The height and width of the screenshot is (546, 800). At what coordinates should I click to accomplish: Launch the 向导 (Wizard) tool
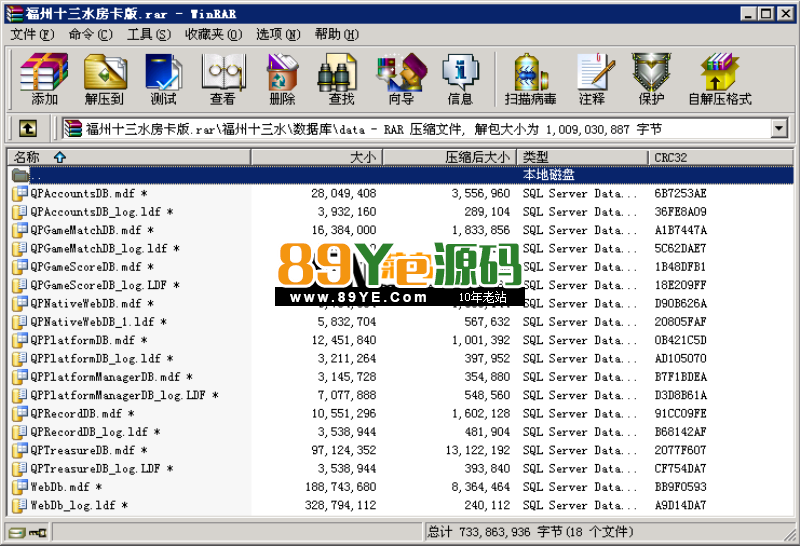401,79
